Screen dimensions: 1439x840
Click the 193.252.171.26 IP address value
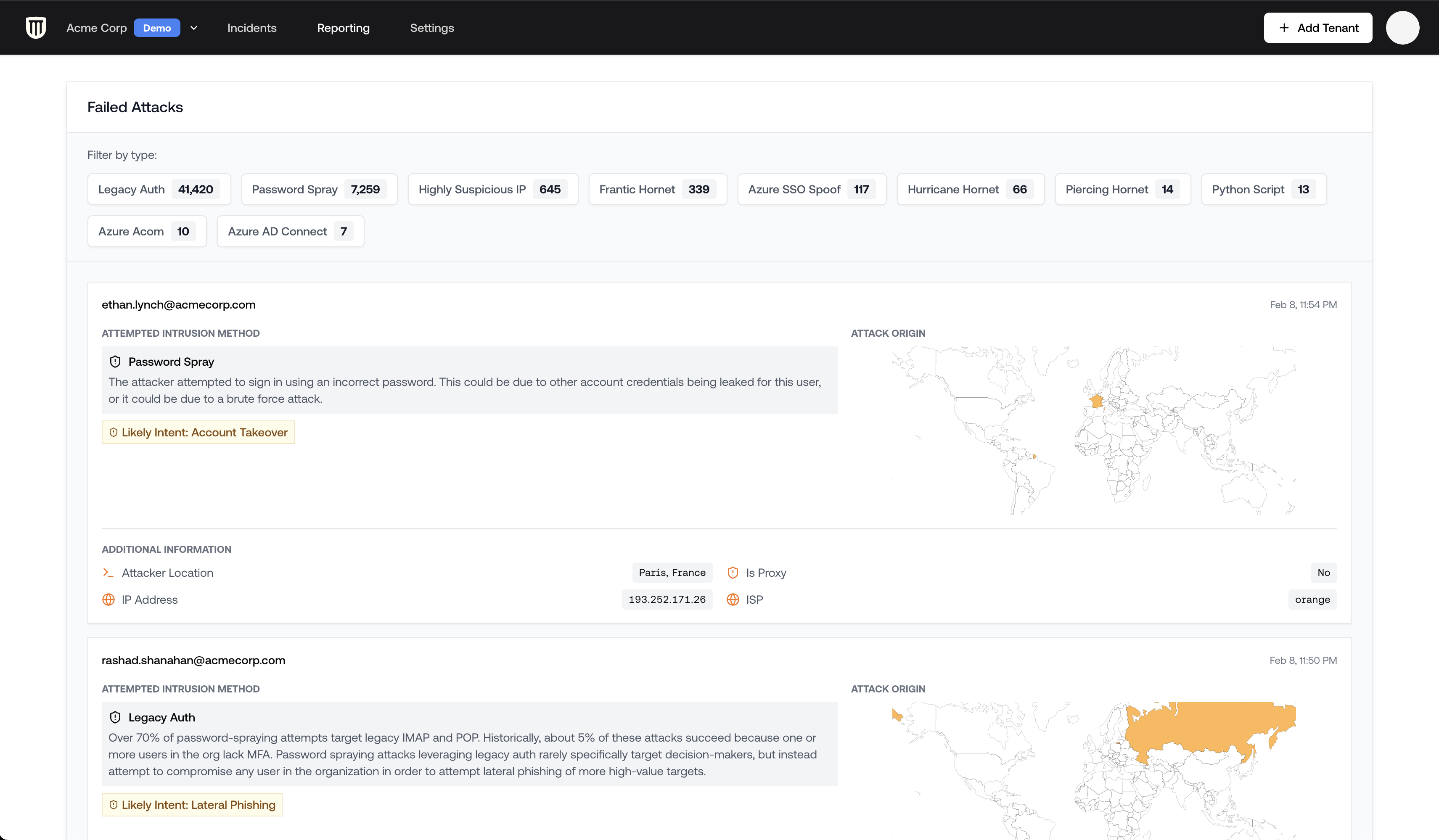[x=667, y=600]
